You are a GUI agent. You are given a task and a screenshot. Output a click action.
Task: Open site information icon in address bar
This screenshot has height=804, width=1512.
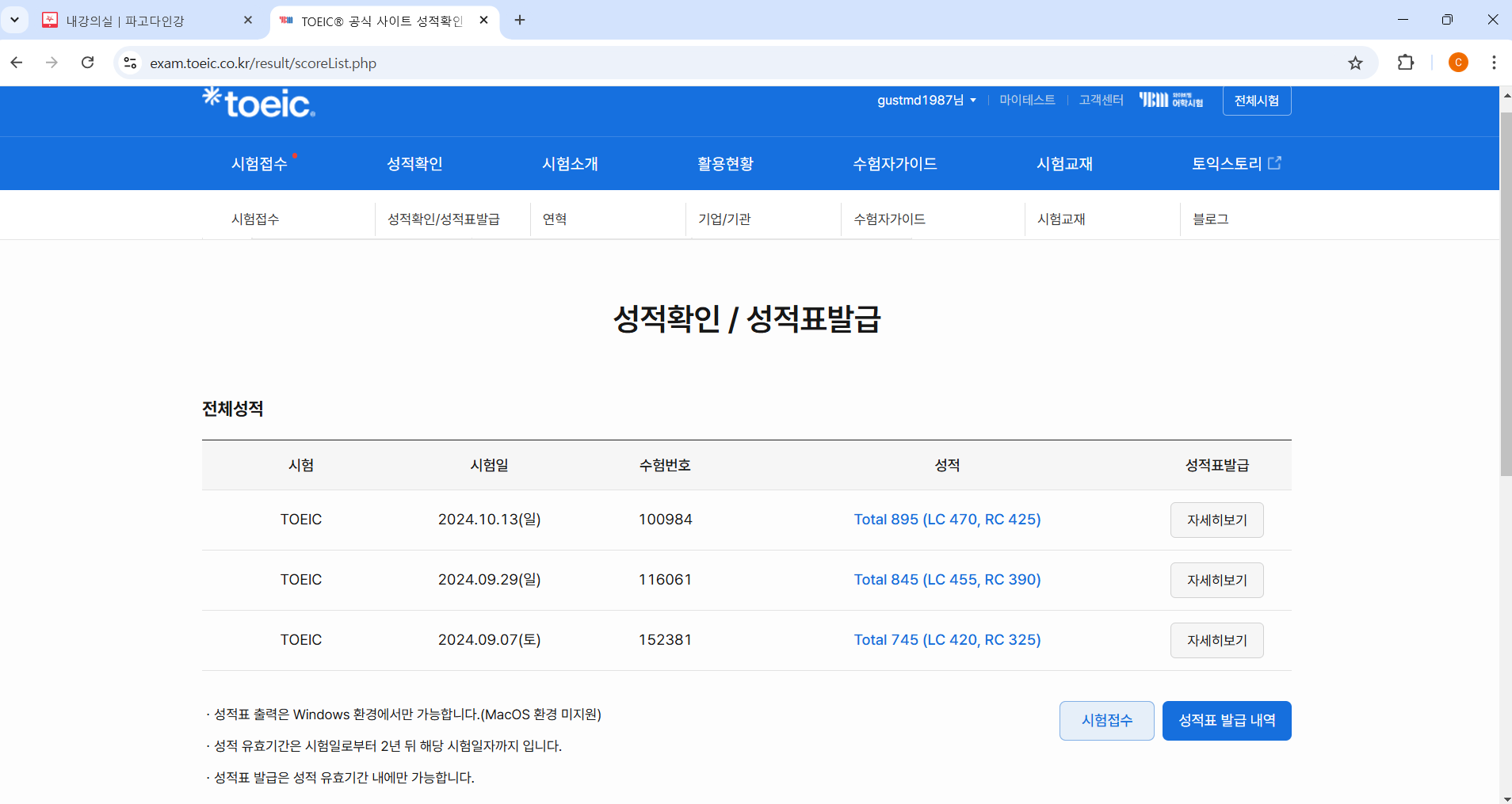tap(131, 63)
